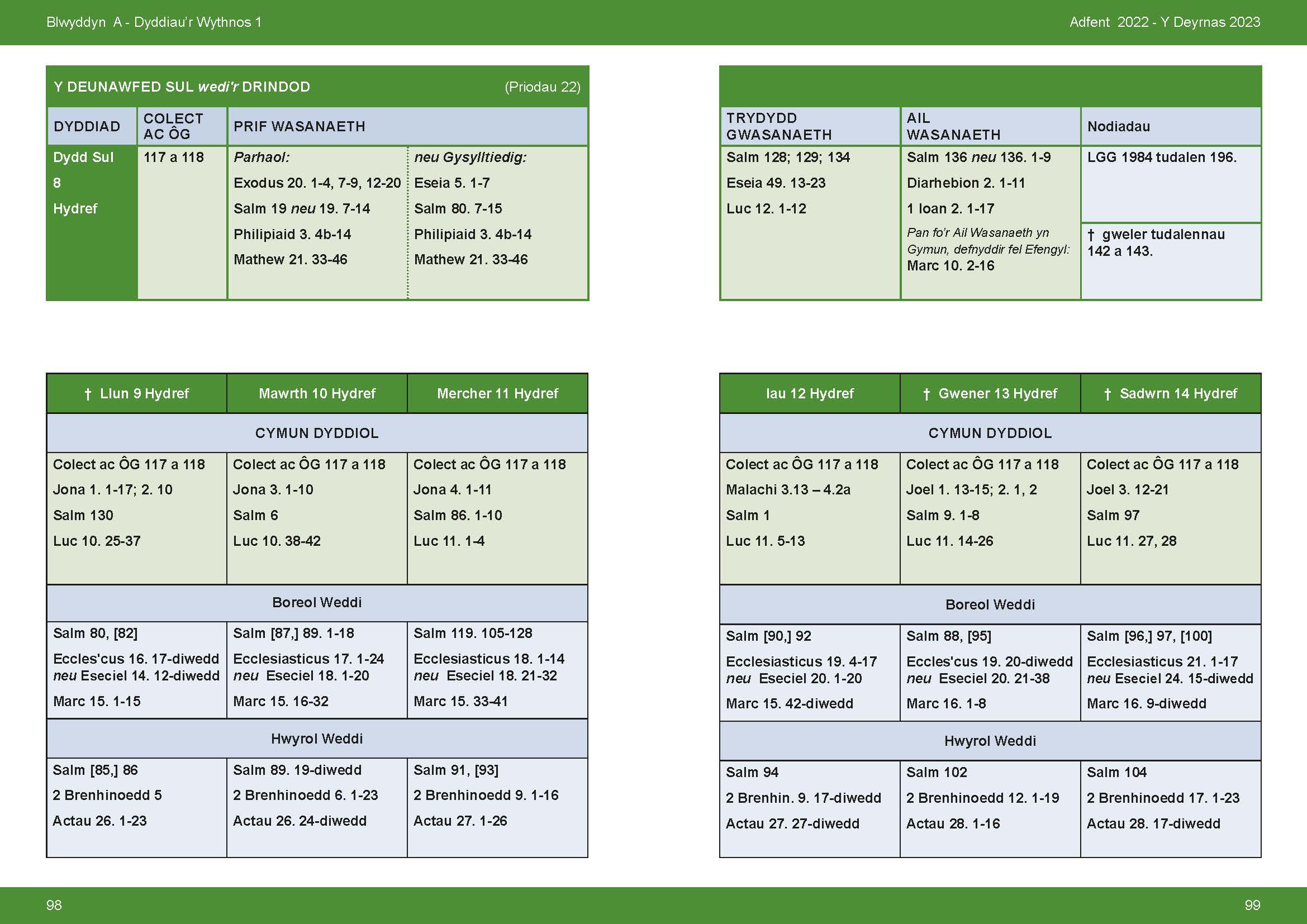Click the Exodus 20. 1-4, 7-9, 12-20 reading
This screenshot has height=924, width=1307.
[x=317, y=183]
